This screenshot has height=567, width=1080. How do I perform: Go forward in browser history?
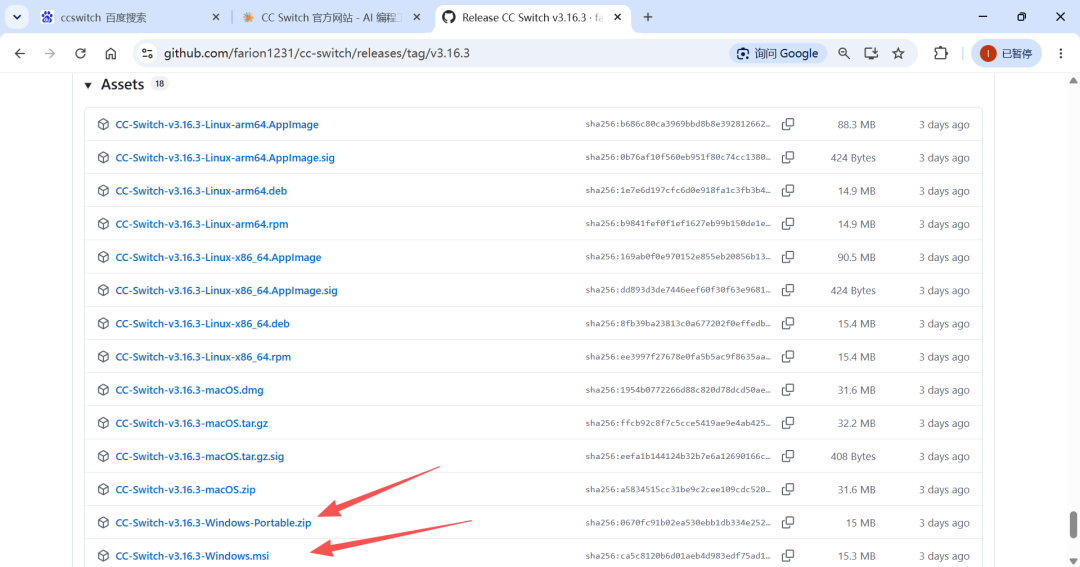pos(50,53)
